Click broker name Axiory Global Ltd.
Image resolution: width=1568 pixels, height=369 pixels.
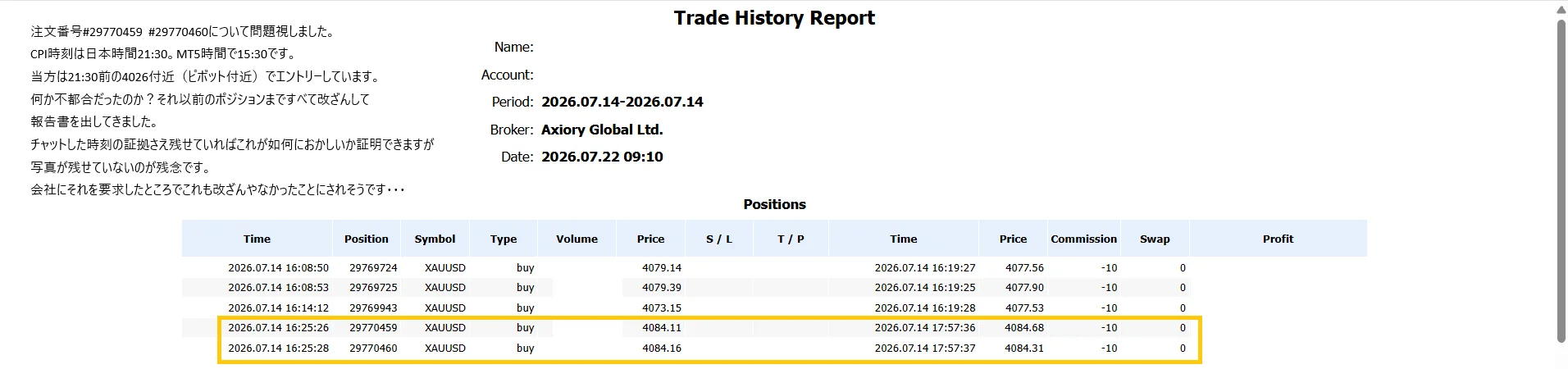coord(602,130)
